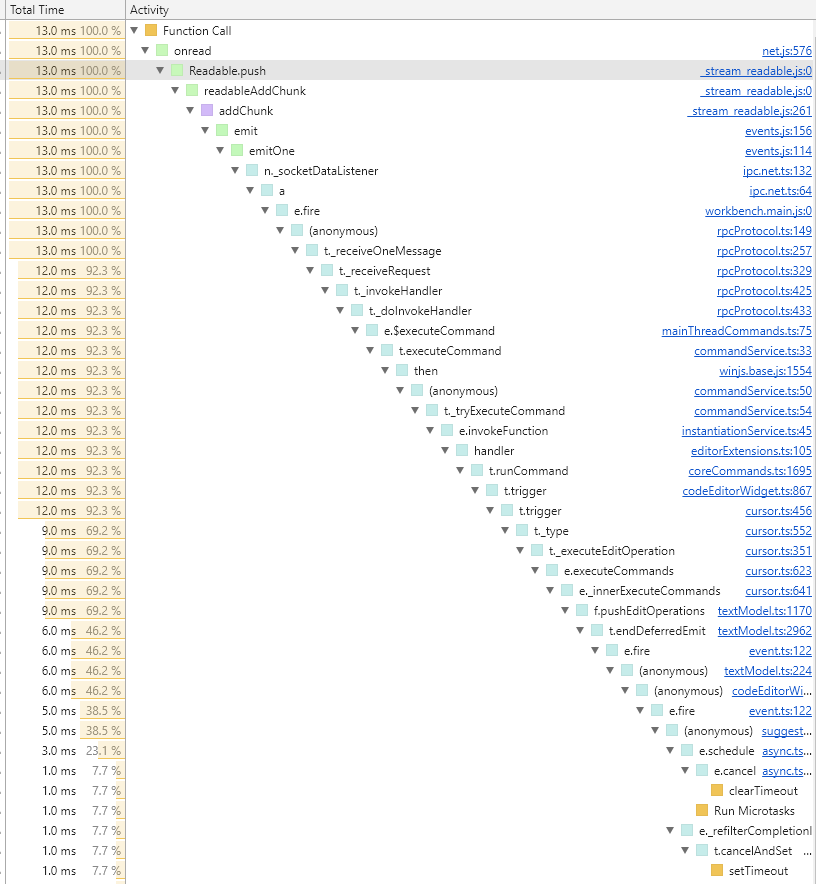Click the Activity column header
Image resolution: width=816 pixels, height=884 pixels.
(x=470, y=10)
